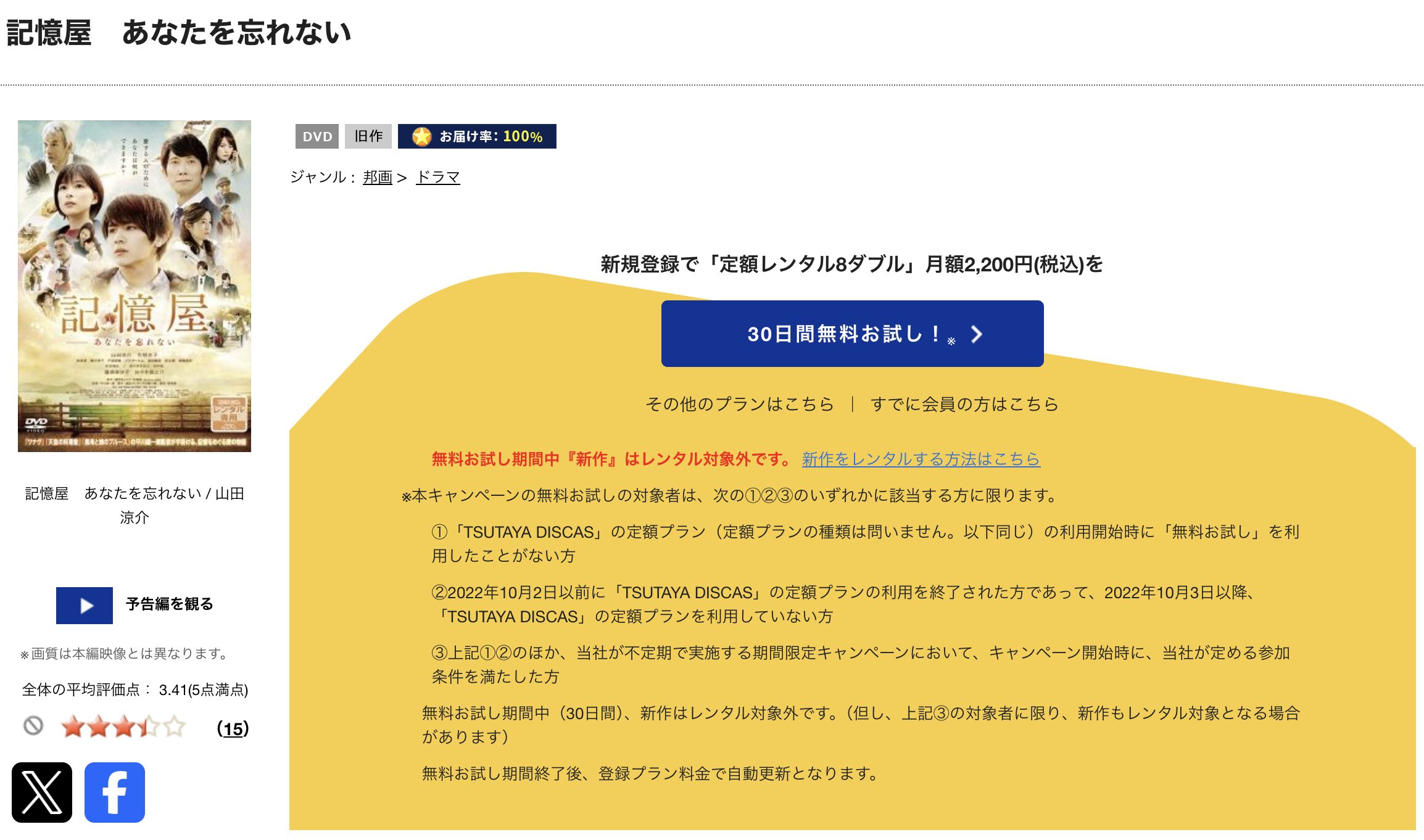Open the (15) reviews link
This screenshot has width=1424, height=840.
(233, 728)
